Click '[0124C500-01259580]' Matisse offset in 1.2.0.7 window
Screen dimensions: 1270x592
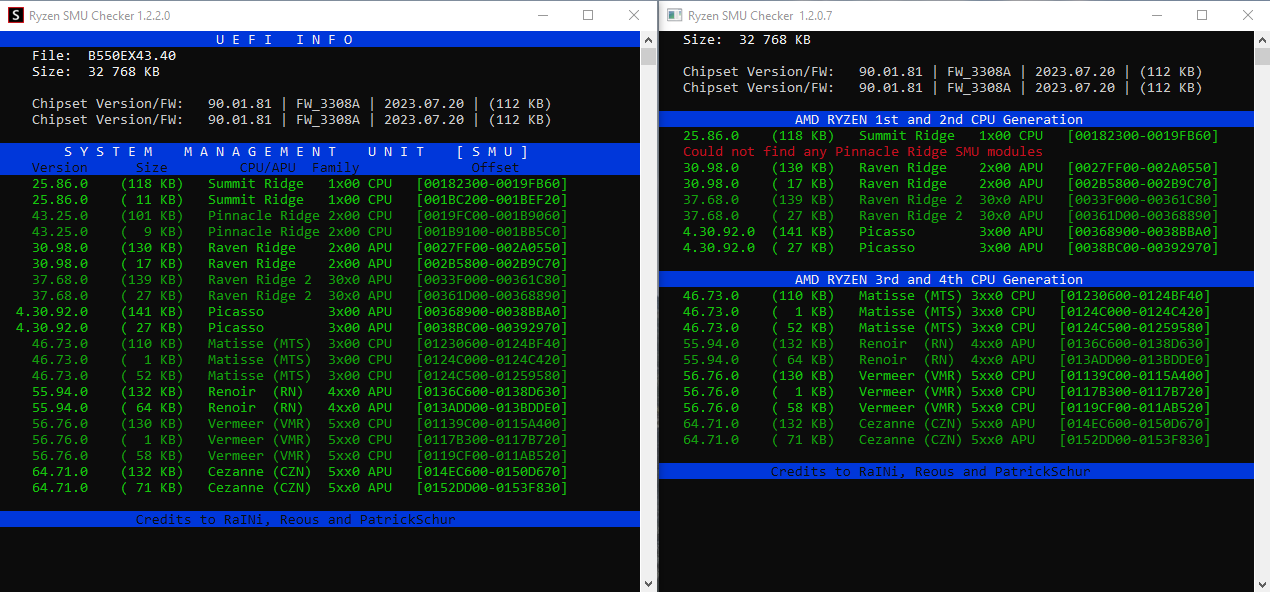pos(1135,328)
